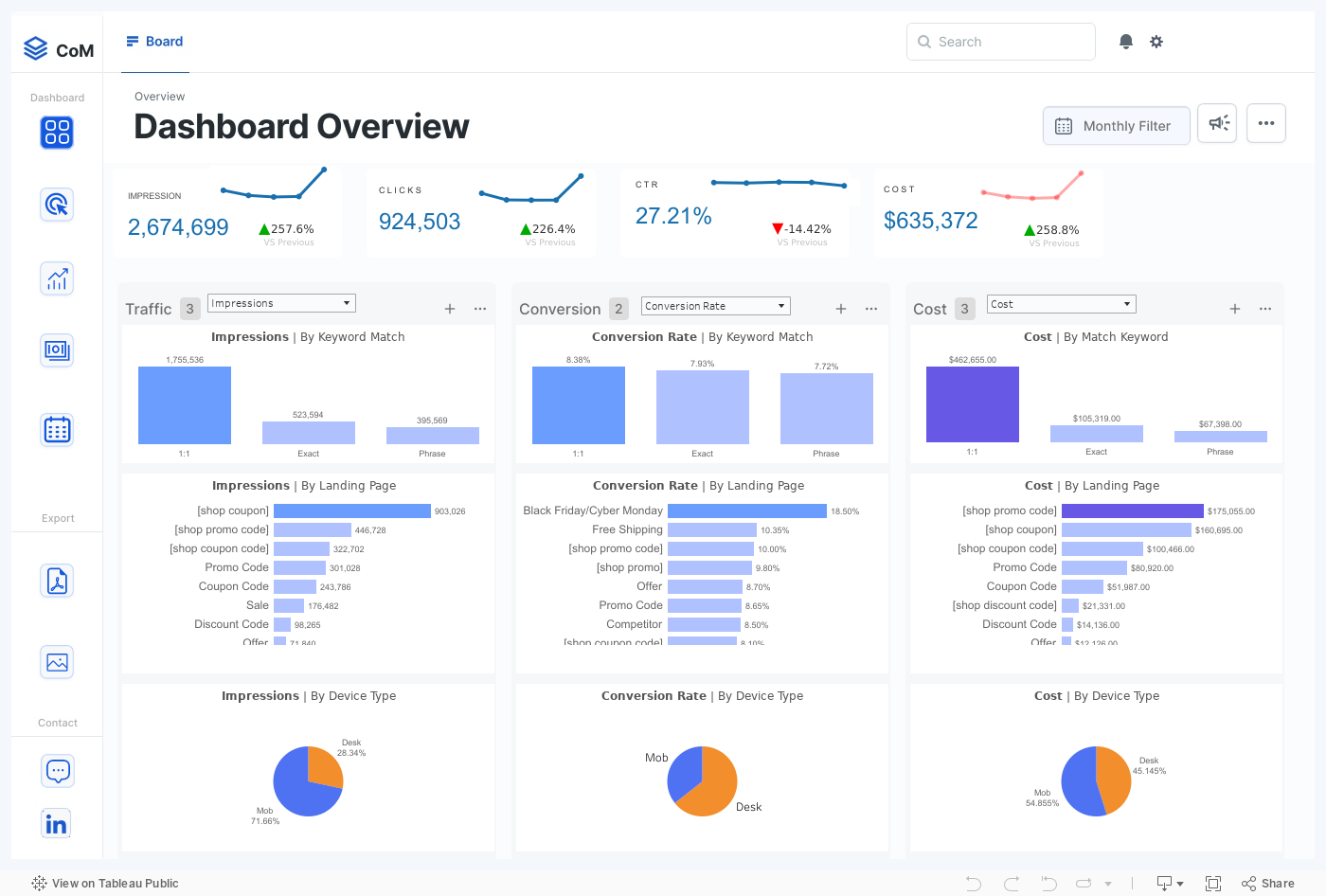Click View on Tableau Public link

104,884
